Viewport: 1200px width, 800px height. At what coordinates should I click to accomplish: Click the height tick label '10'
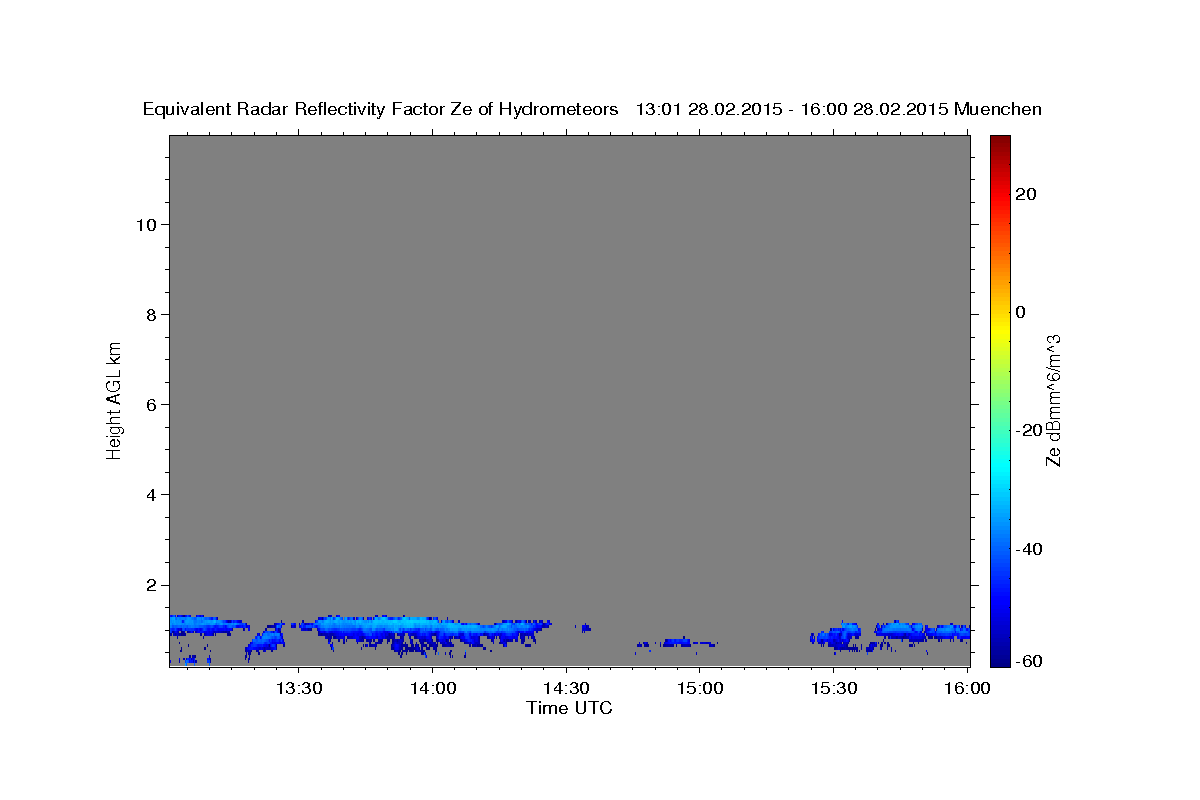[145, 224]
